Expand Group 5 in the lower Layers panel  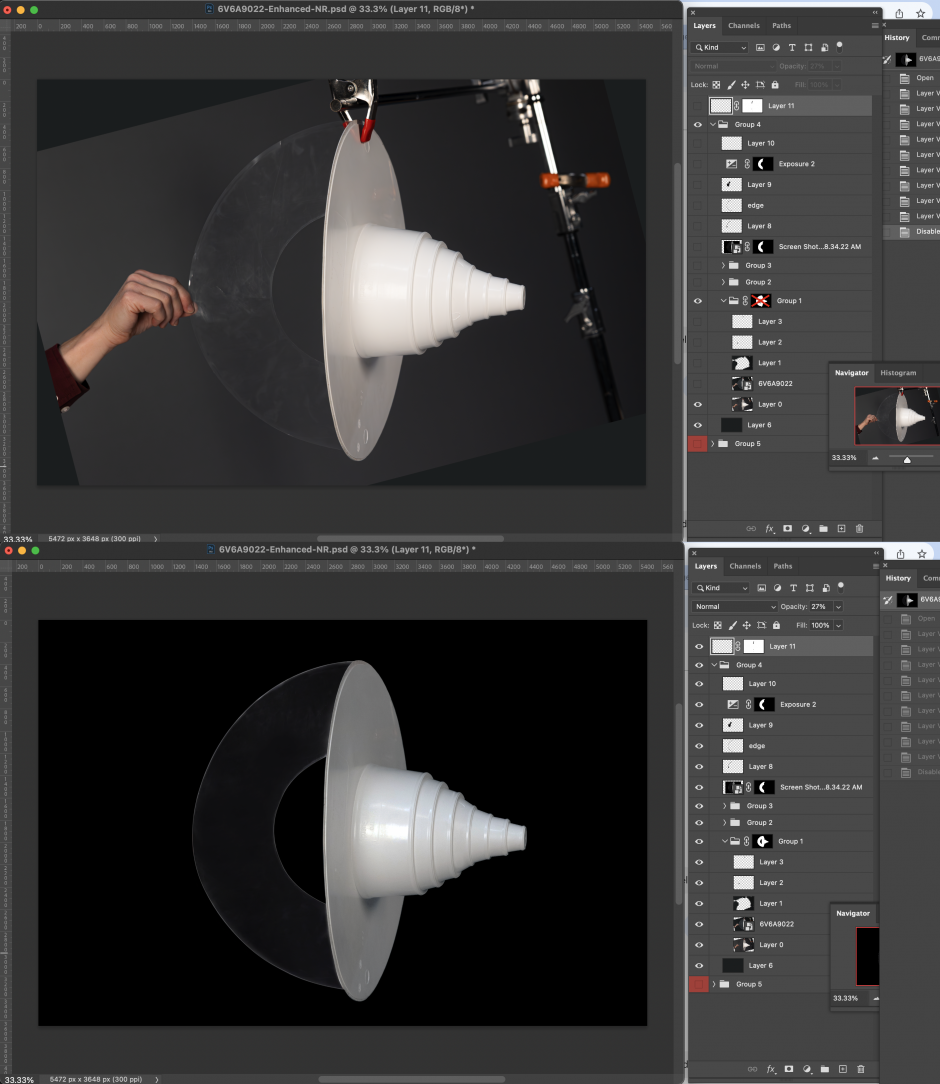[x=713, y=984]
